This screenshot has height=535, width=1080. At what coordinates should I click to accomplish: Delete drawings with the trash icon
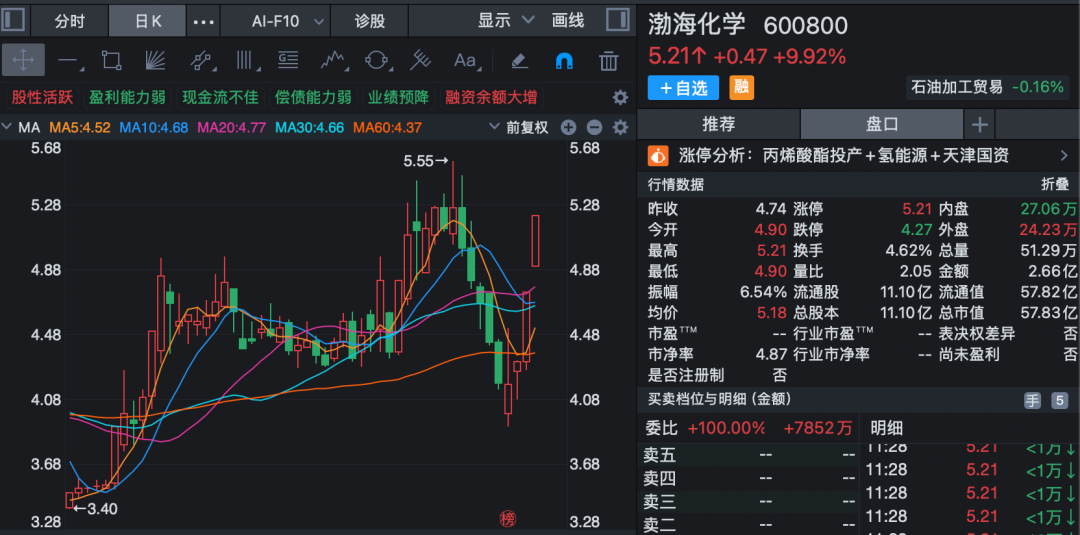click(x=608, y=61)
